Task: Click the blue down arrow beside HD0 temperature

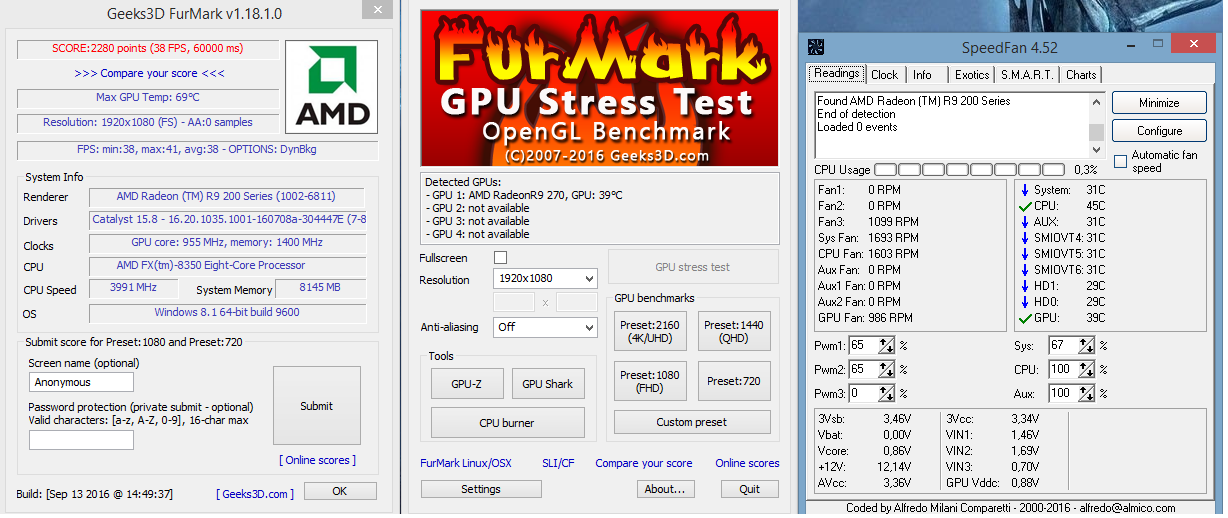Action: 1025,302
